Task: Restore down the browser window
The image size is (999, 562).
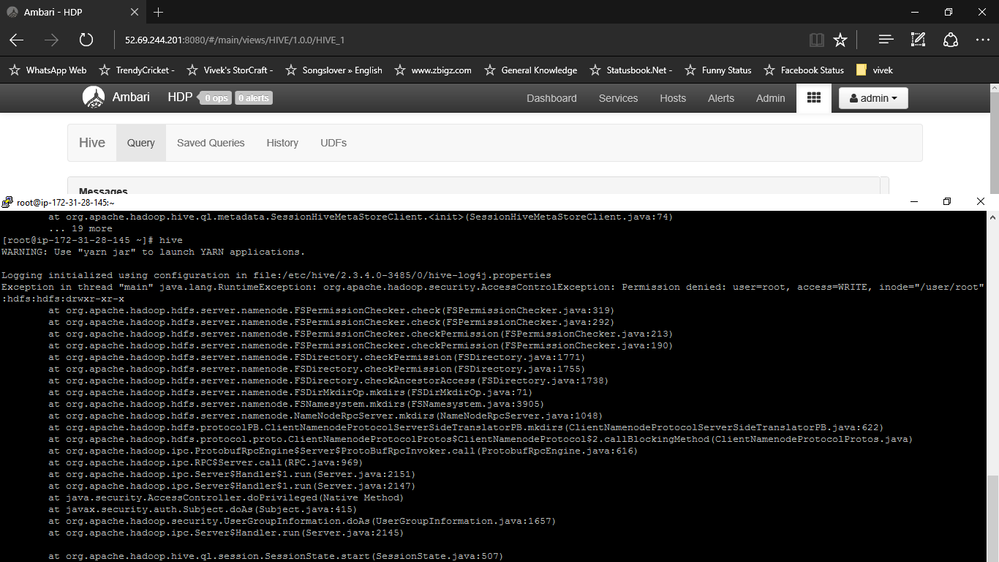Action: click(948, 12)
